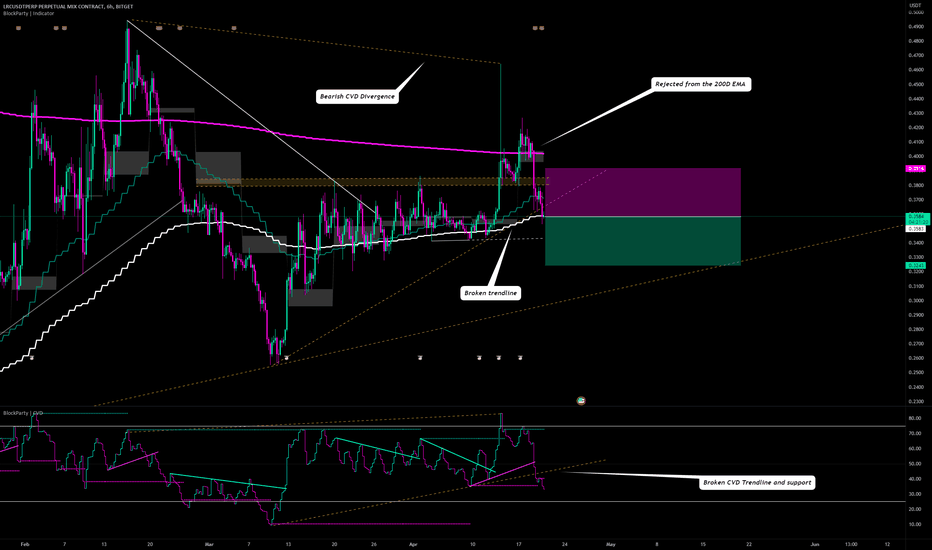Screen dimensions: 932x550
Task: Click Apr on the time axis
Action: pyautogui.click(x=413, y=544)
